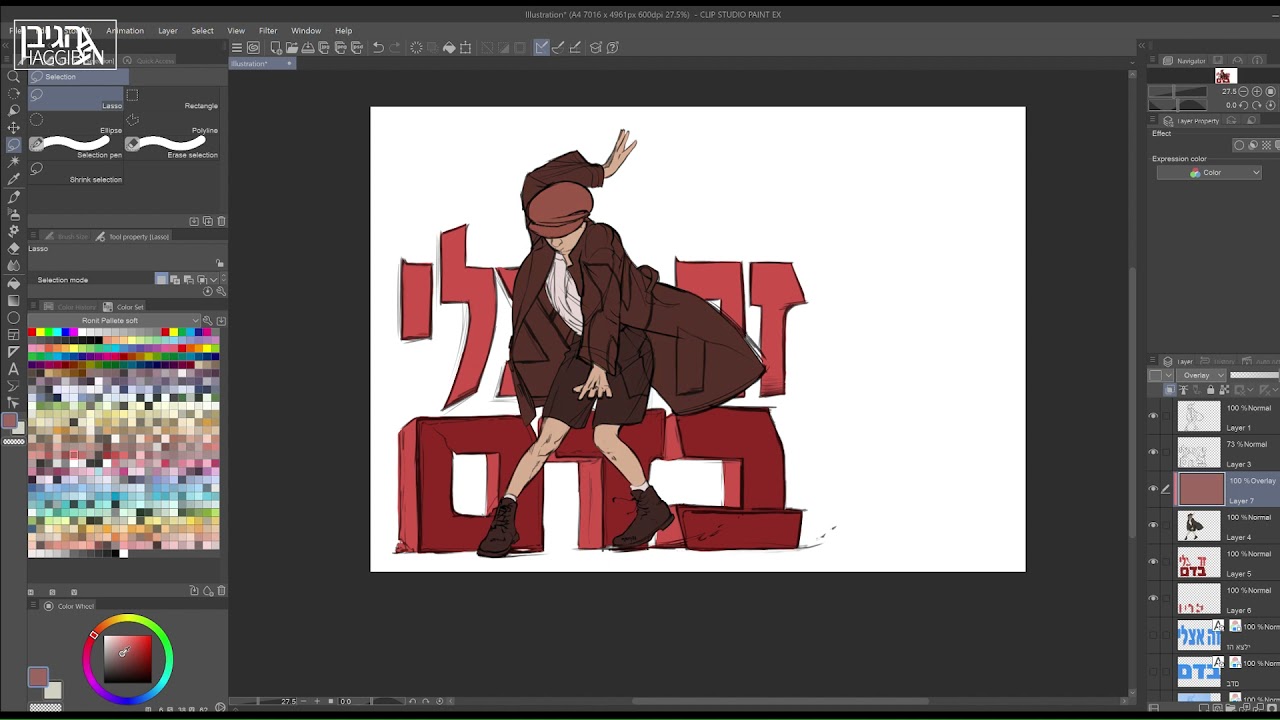Open the Expression color dropdown
1280x720 pixels.
pos(1210,173)
